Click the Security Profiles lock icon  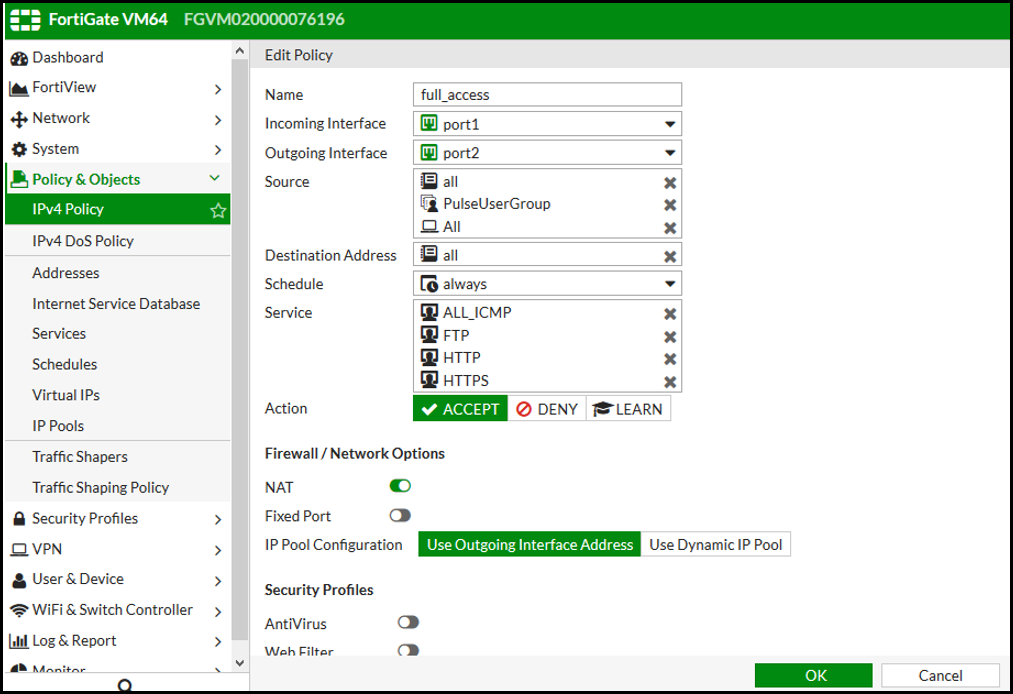[19, 518]
